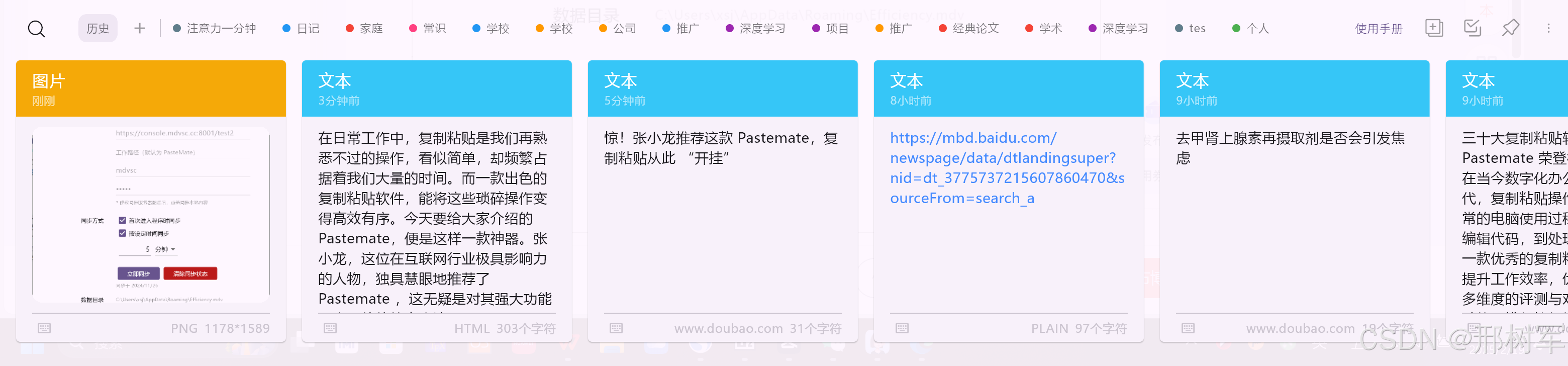Viewport: 1568px width, 366px height.
Task: Open the 深度学习 tag next to tes
Action: click(x=1118, y=29)
